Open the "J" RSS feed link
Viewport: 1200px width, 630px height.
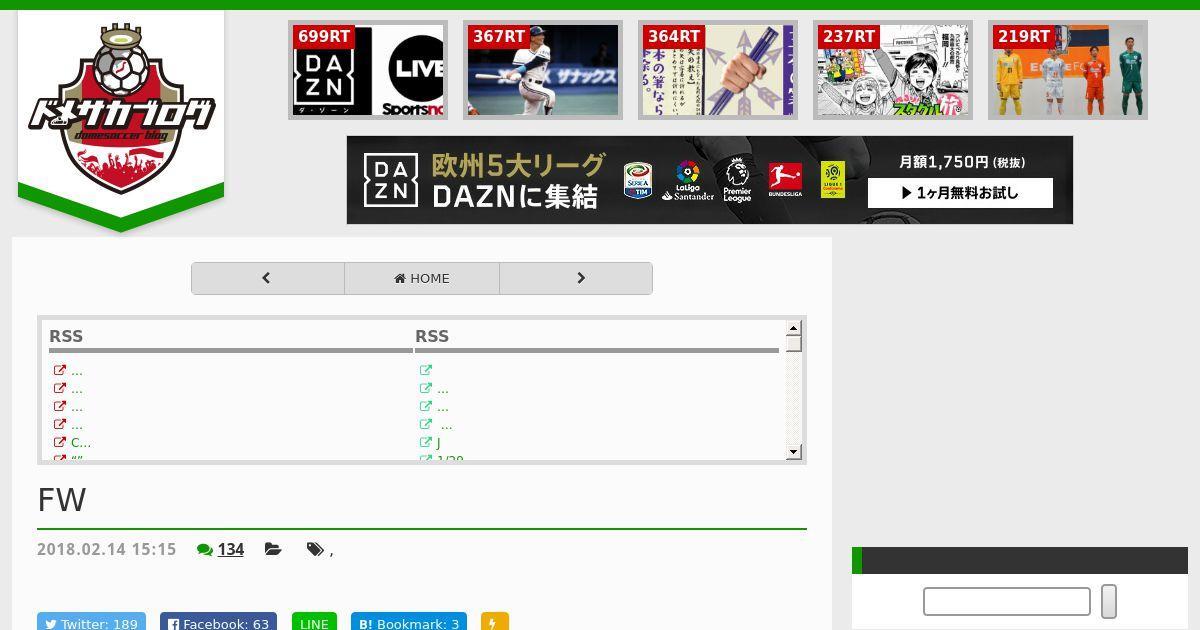pyautogui.click(x=438, y=442)
